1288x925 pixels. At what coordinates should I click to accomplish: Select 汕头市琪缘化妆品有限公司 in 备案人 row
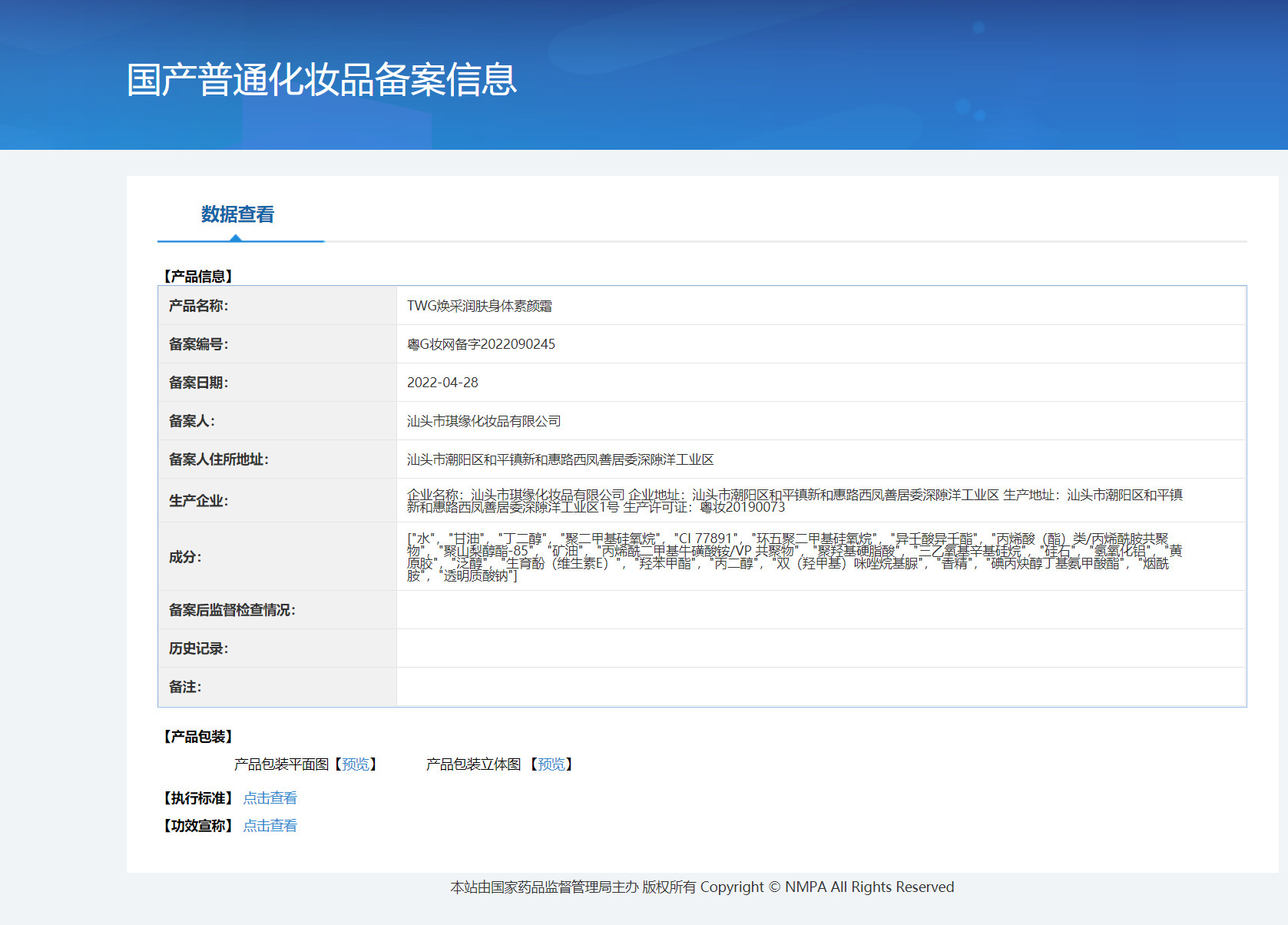[x=484, y=421]
